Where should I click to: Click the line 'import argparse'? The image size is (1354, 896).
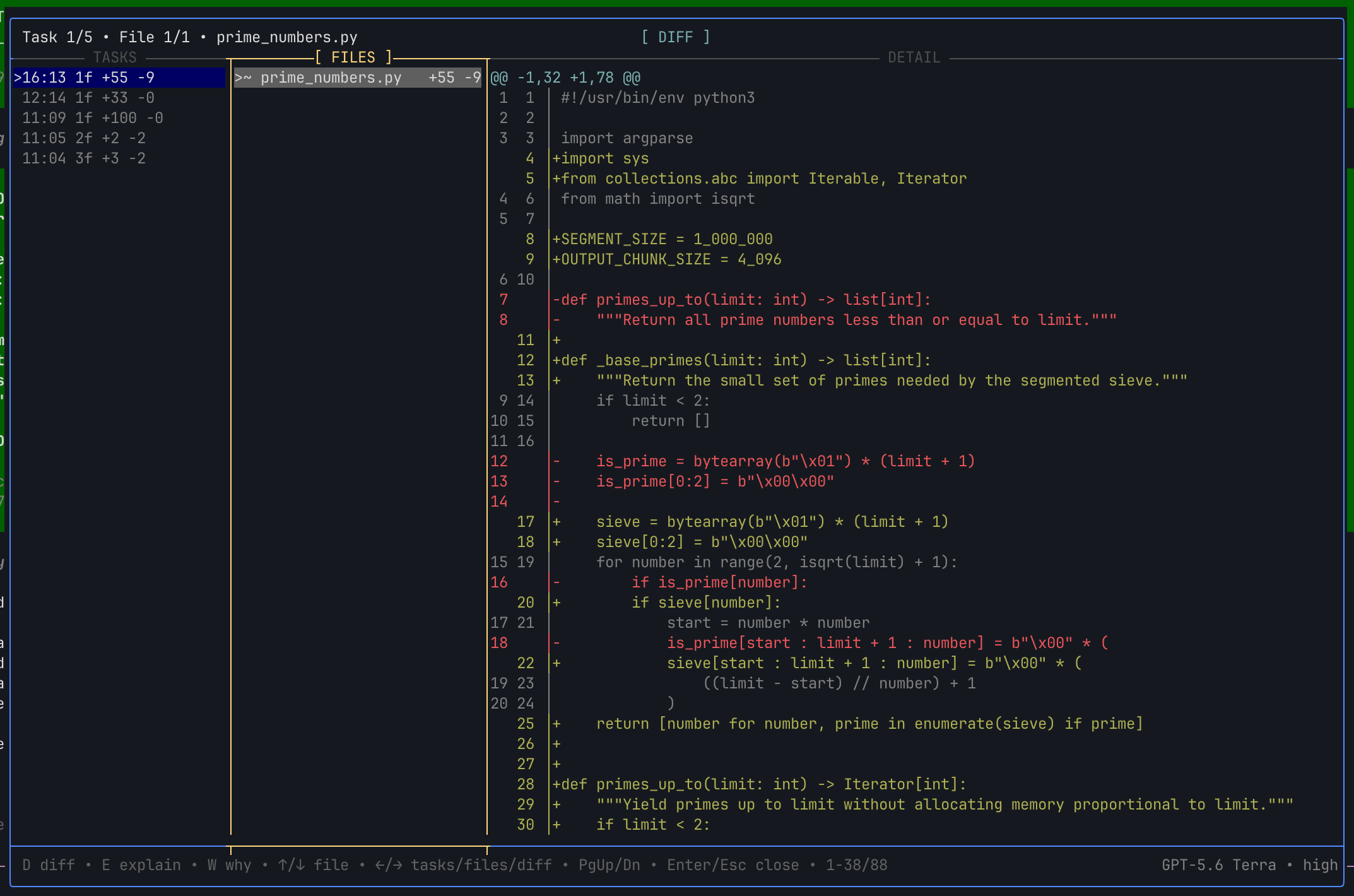(627, 138)
